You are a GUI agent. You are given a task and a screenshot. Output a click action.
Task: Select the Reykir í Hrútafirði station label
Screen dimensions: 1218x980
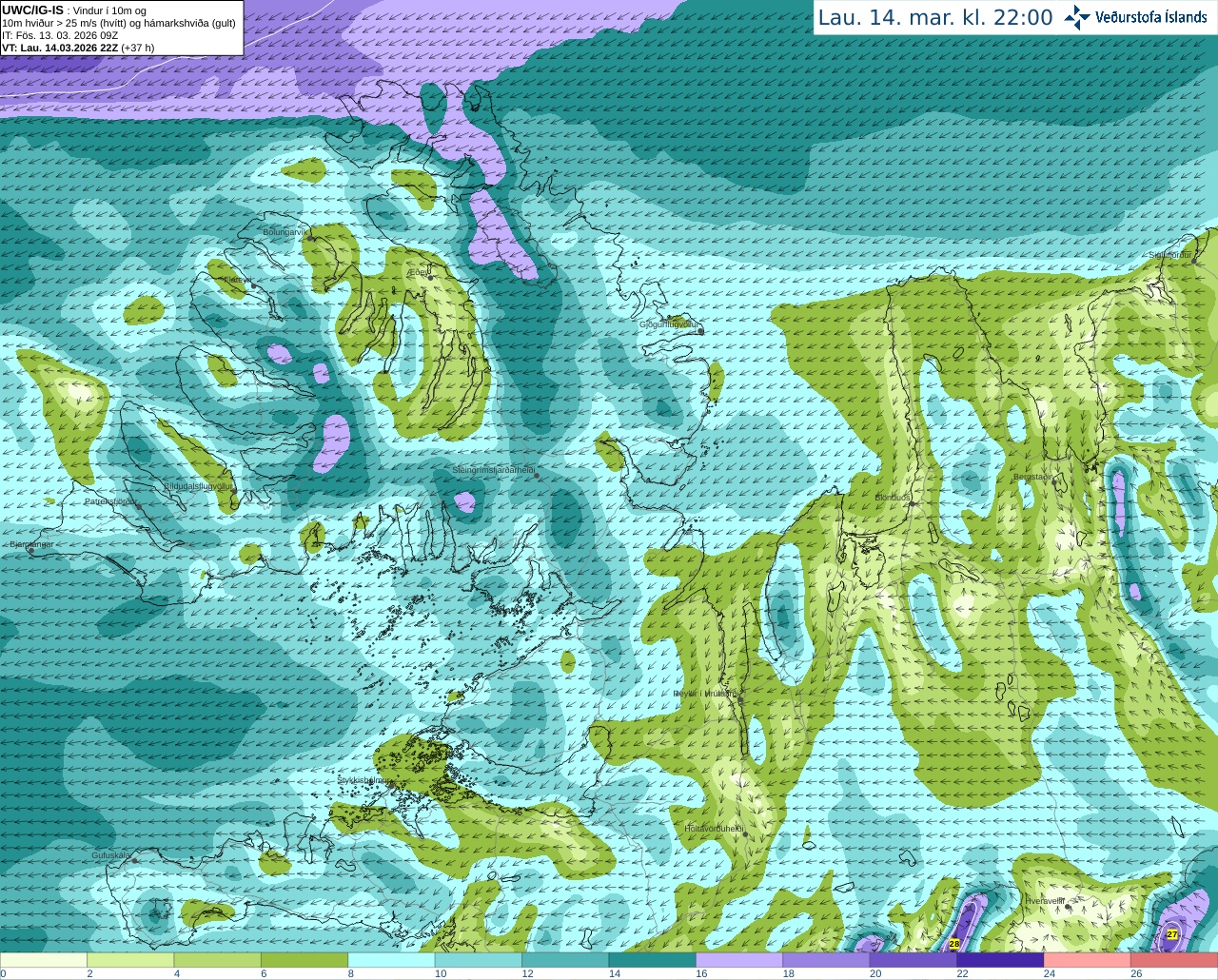point(705,694)
